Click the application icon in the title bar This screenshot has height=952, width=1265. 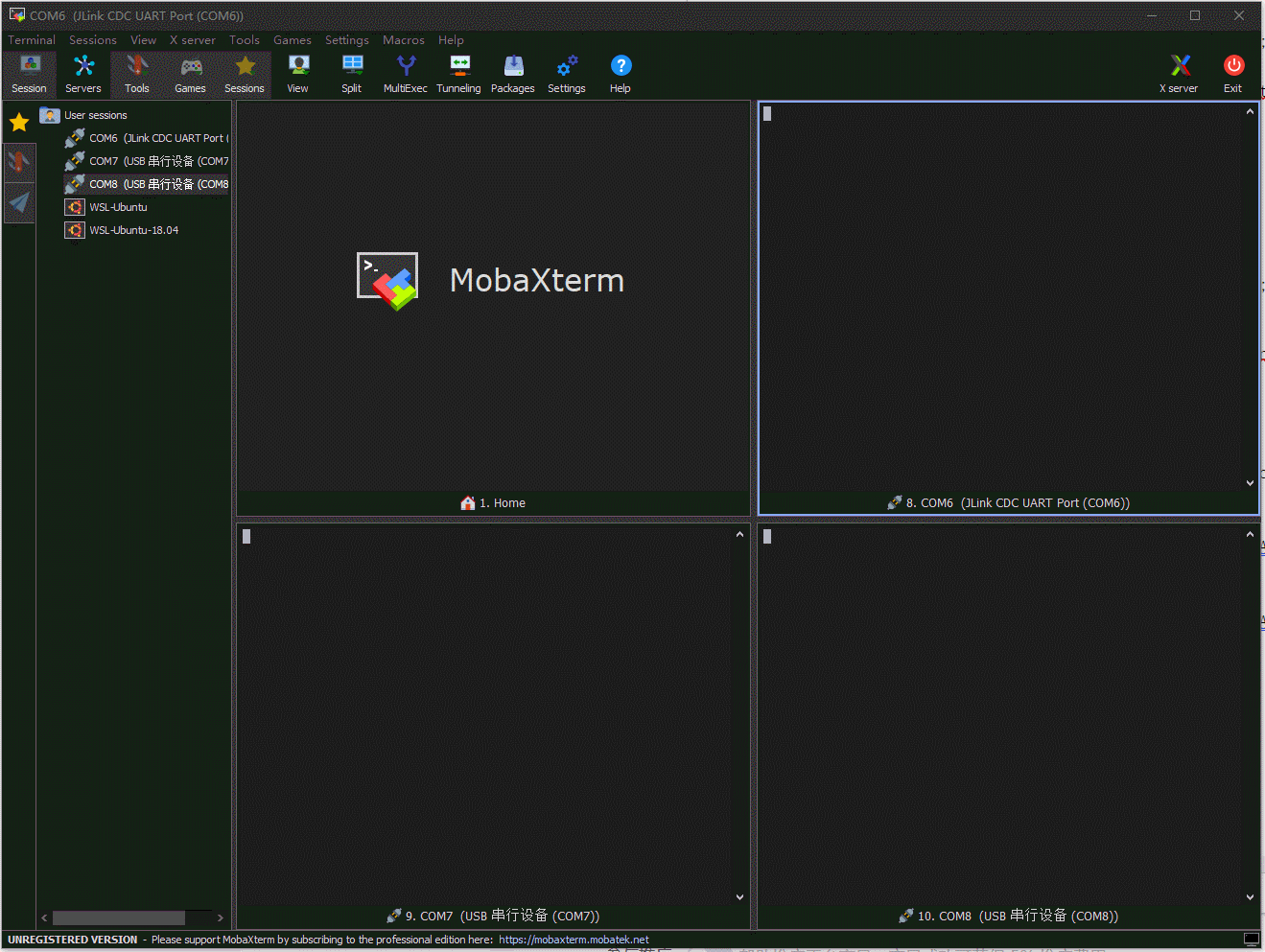tap(16, 15)
